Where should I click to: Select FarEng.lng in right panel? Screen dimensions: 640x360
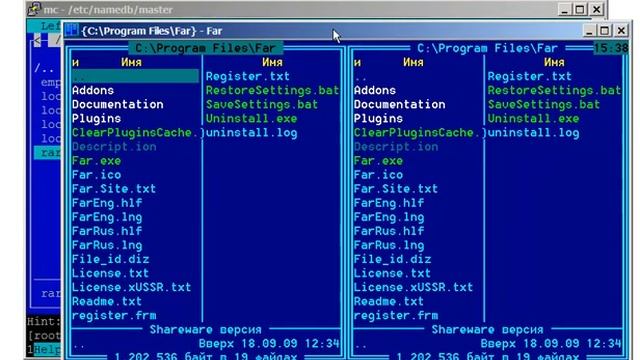pyautogui.click(x=389, y=217)
